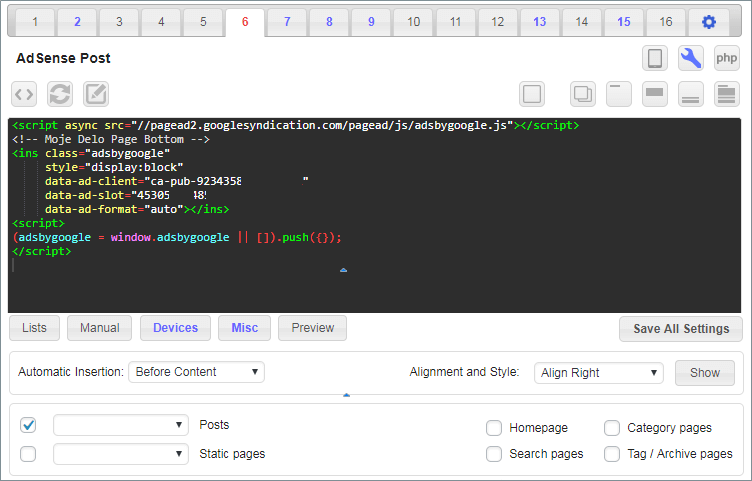Click the icon with thick top bar
752x481 pixels.
pyautogui.click(x=655, y=94)
